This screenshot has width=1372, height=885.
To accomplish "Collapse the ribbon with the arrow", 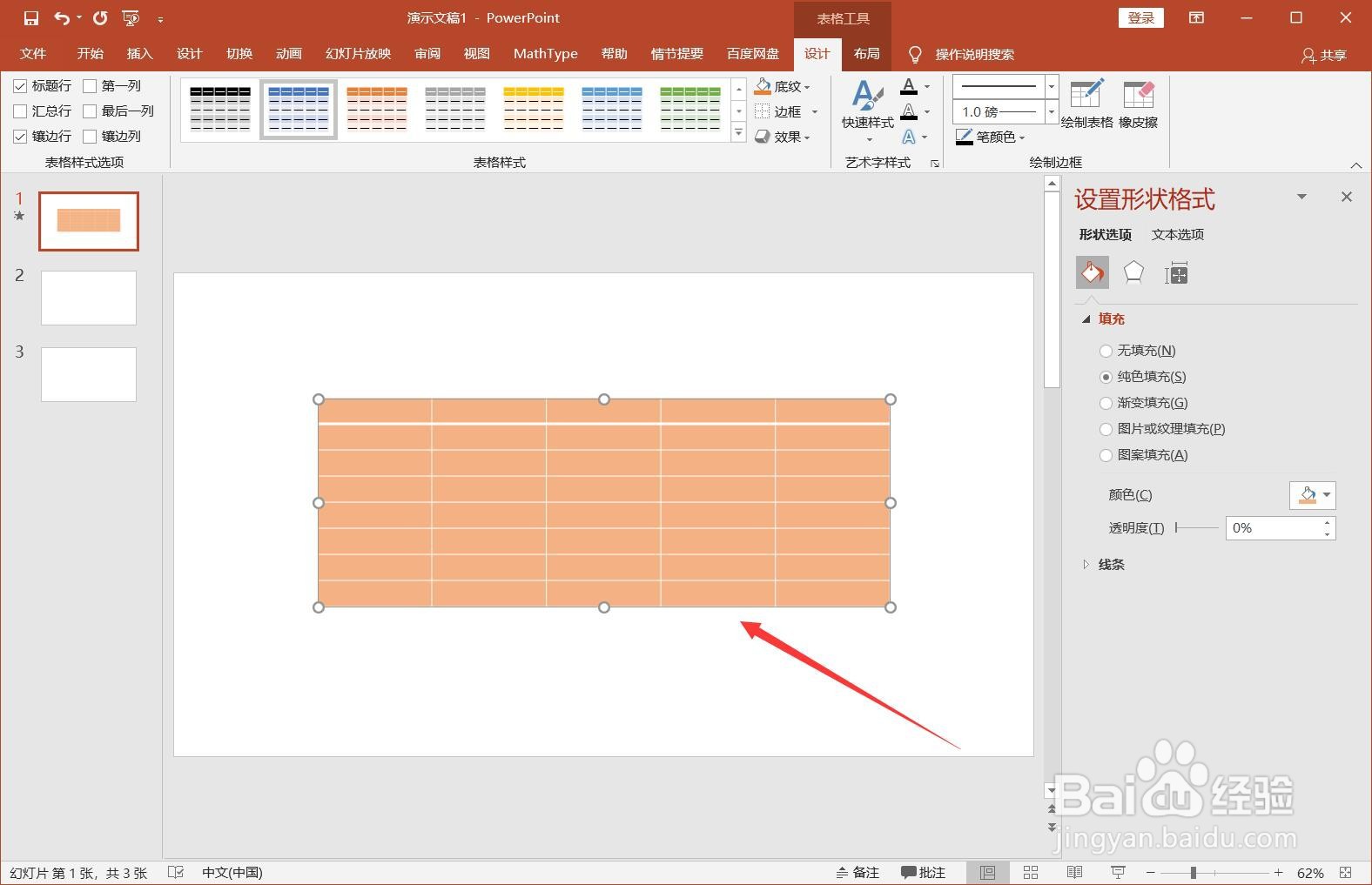I will (x=1355, y=164).
